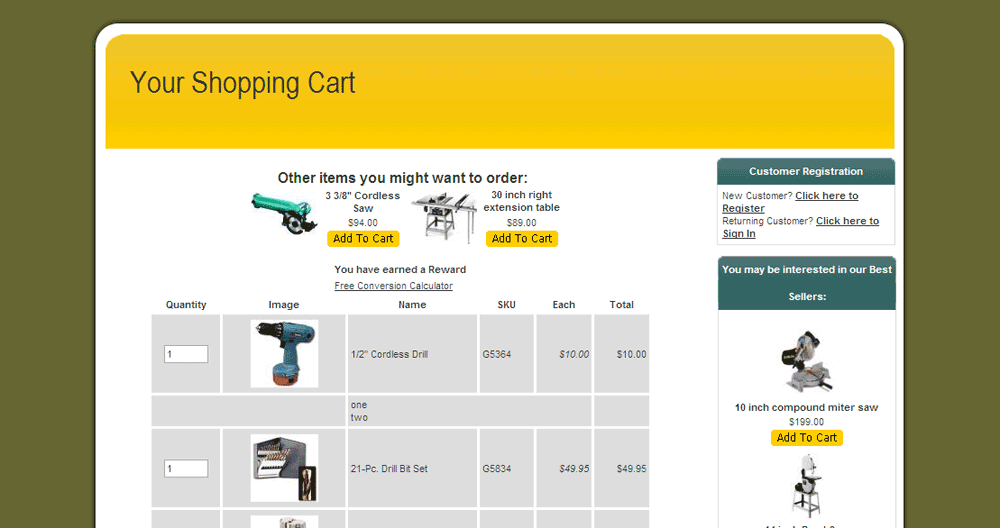Click the 1/2" Cordless Drill image in cart

pyautogui.click(x=284, y=354)
